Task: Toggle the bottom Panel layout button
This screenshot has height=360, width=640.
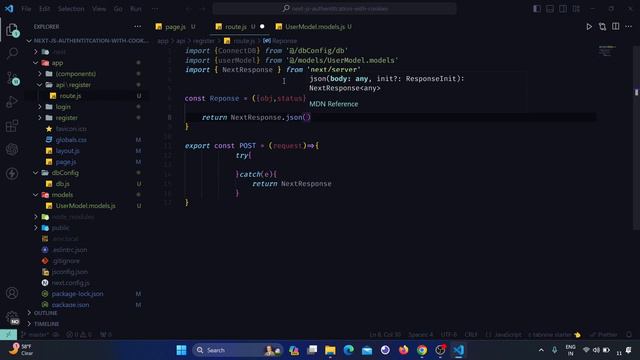Action: tap(550, 9)
